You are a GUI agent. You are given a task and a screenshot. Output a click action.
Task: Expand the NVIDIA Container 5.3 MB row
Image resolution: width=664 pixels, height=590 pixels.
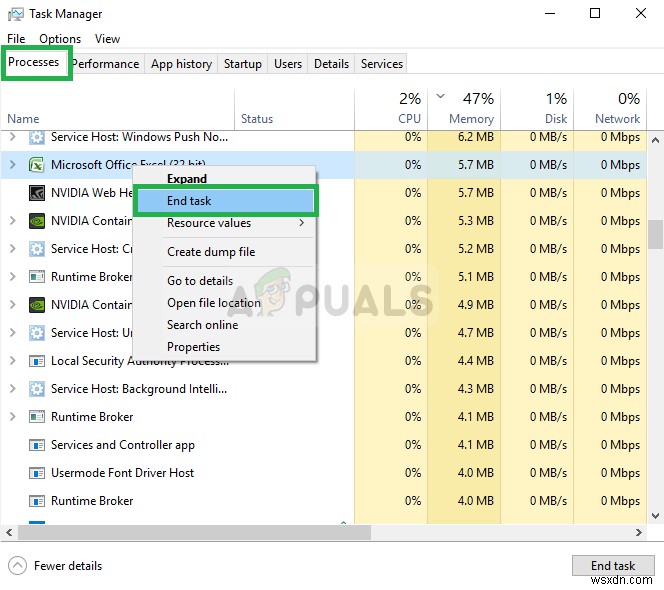13,221
